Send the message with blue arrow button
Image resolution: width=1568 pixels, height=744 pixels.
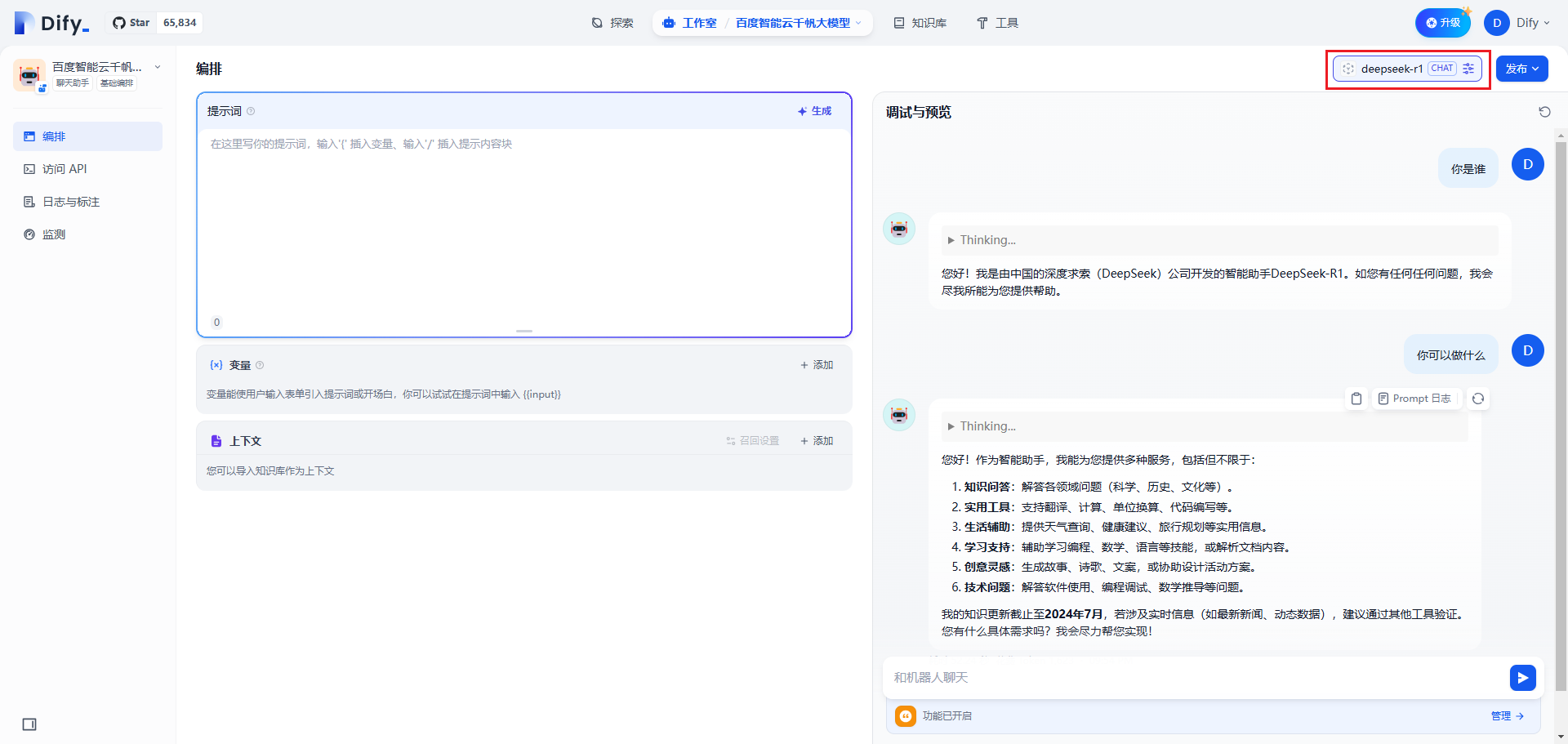[1523, 678]
